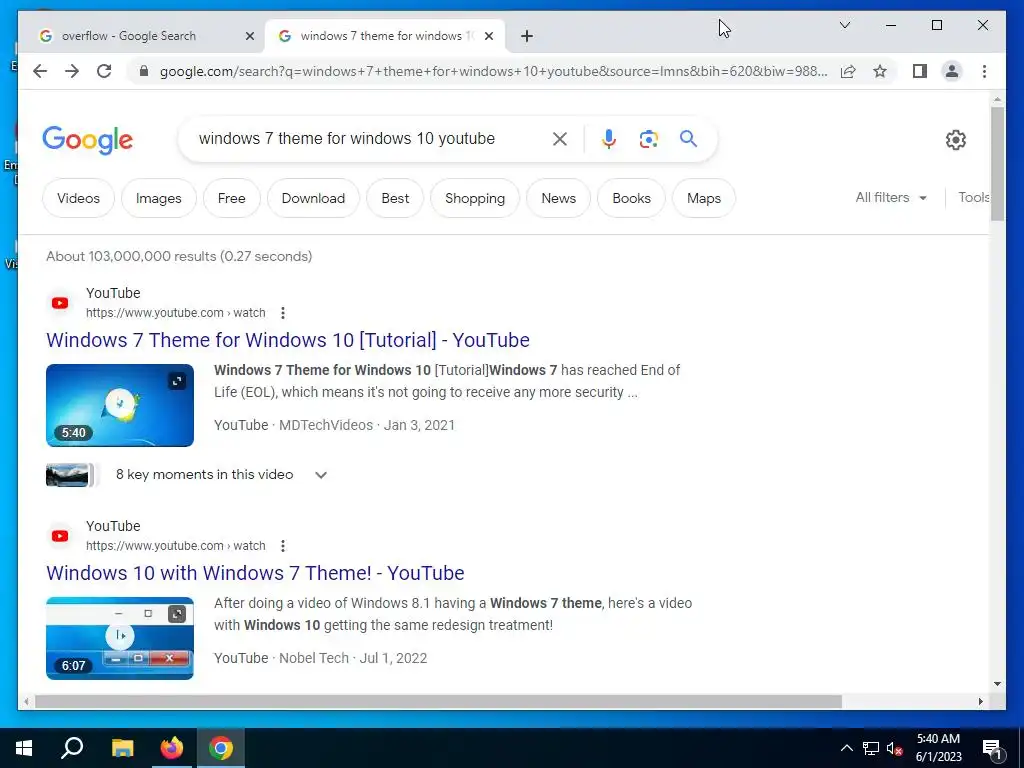1024x768 pixels.
Task: Close the windows 7 theme tab
Action: pyautogui.click(x=488, y=36)
